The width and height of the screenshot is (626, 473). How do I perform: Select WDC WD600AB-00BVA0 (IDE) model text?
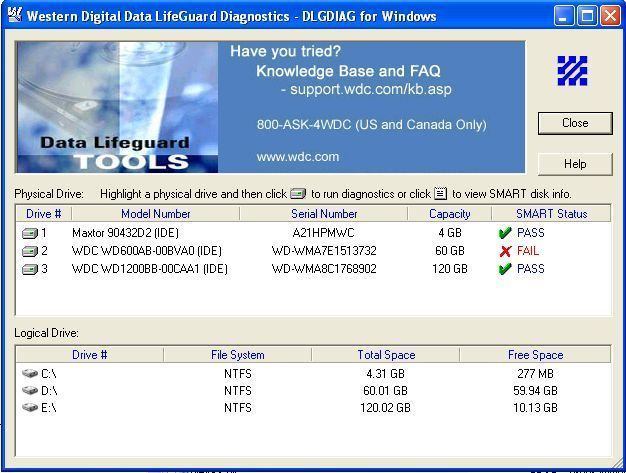pyautogui.click(x=147, y=251)
